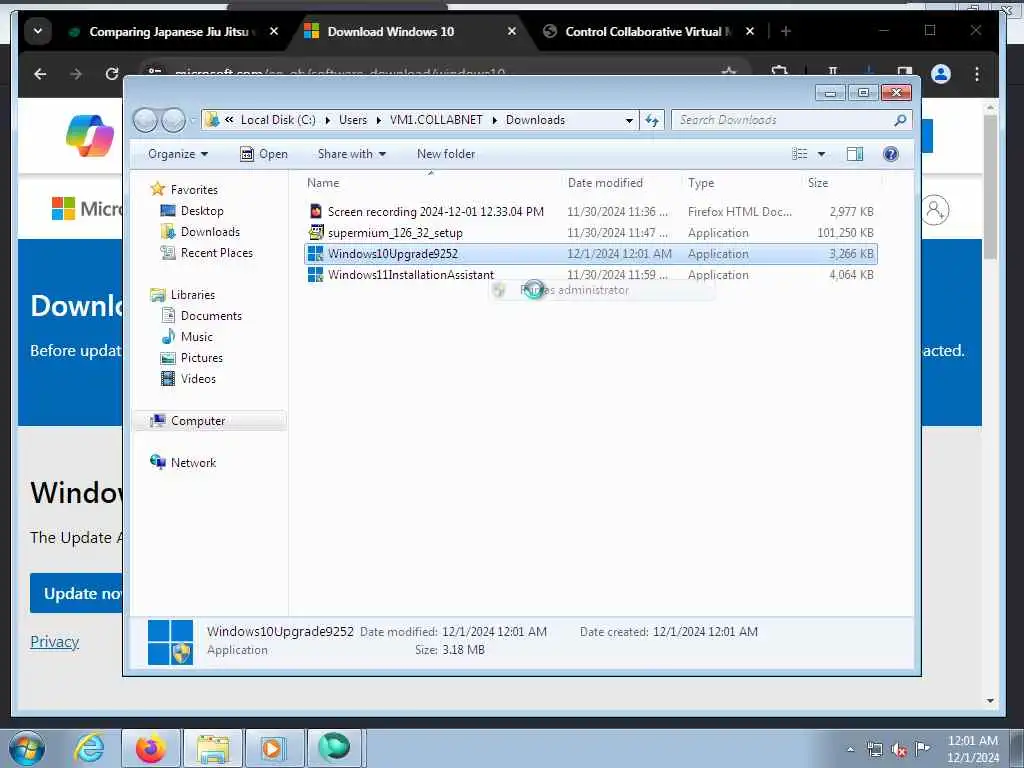Open Windows Explorer taskbar button
This screenshot has height=768, width=1024.
(x=213, y=748)
